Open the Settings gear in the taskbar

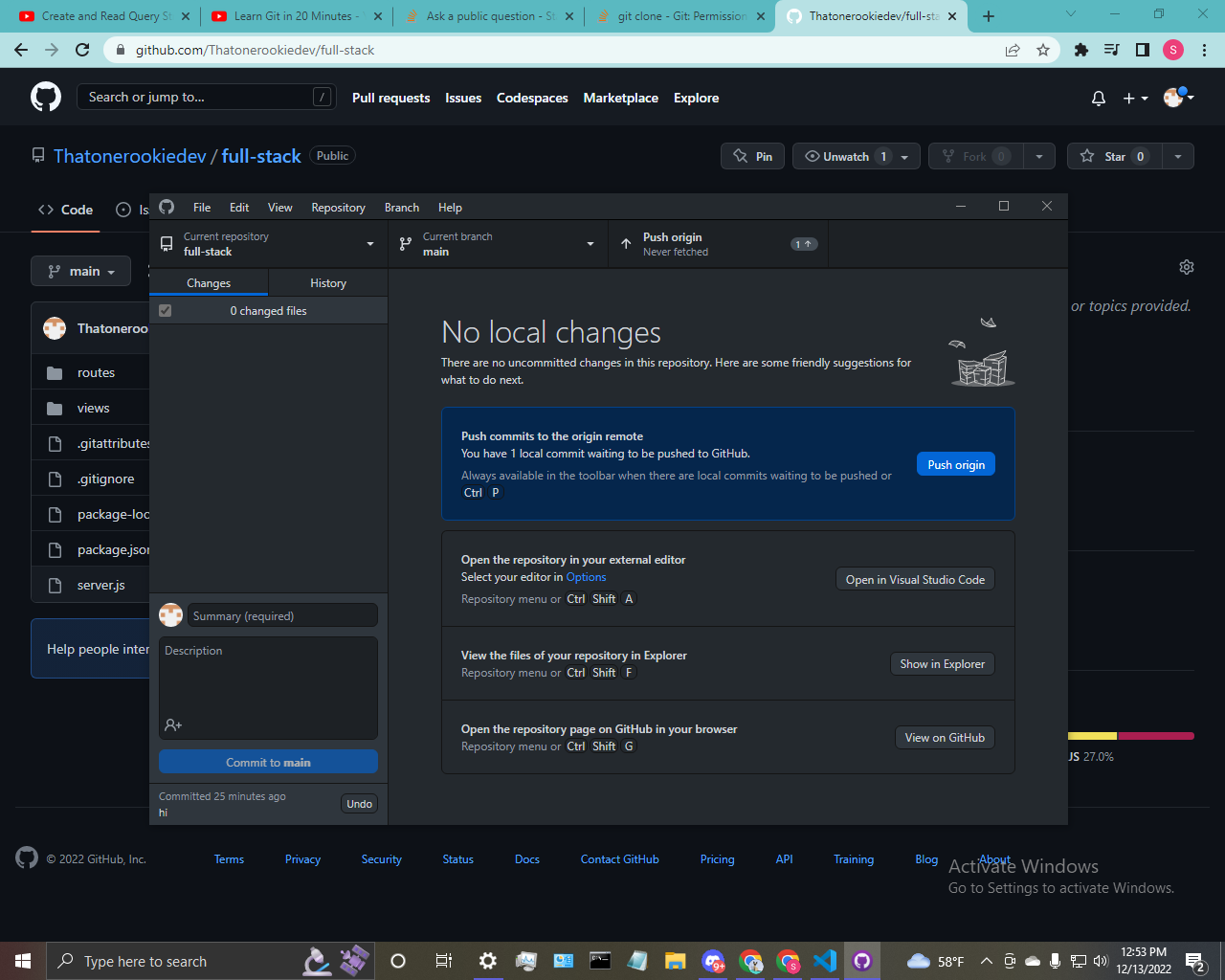[487, 961]
